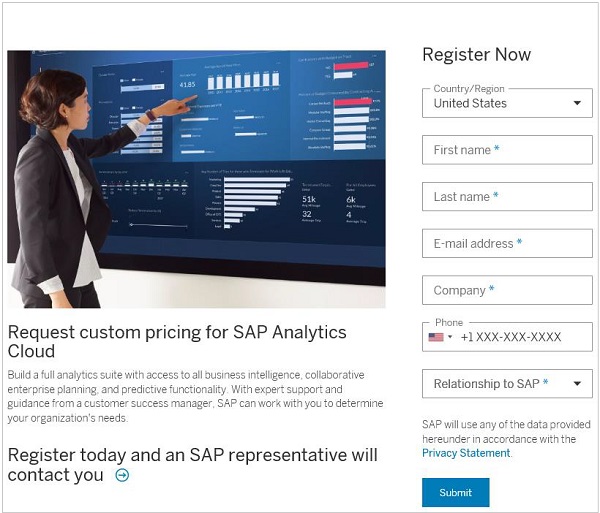The image size is (600, 513).
Task: Click the Last name input field
Action: (507, 197)
